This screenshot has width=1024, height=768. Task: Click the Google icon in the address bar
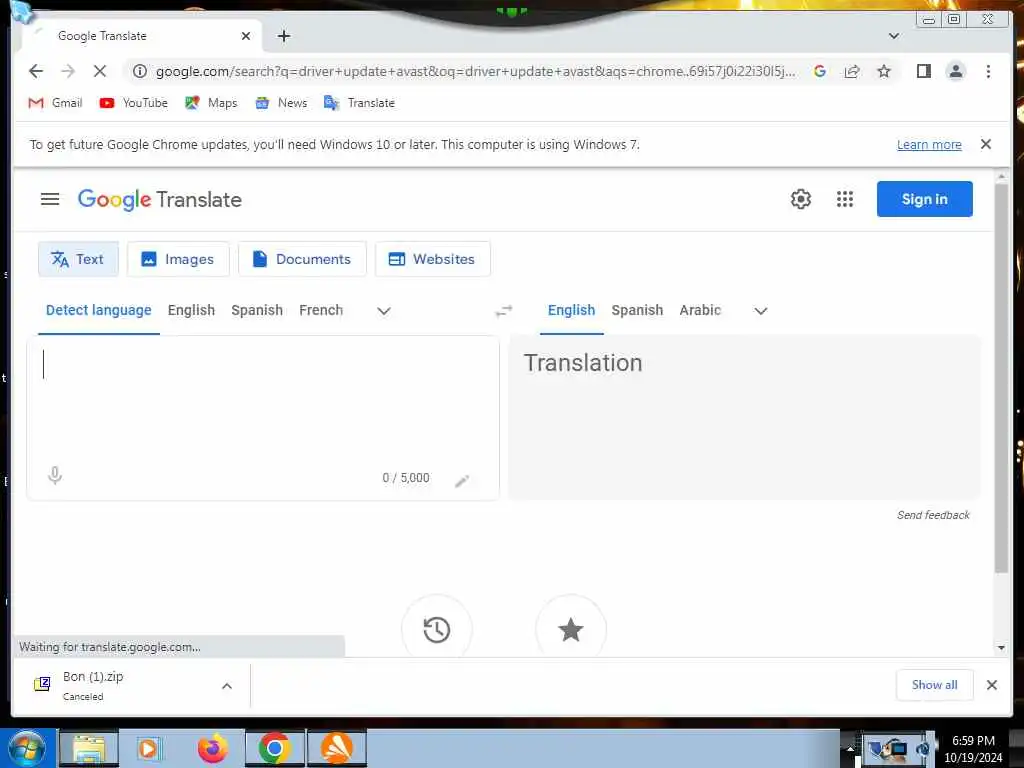tap(820, 71)
